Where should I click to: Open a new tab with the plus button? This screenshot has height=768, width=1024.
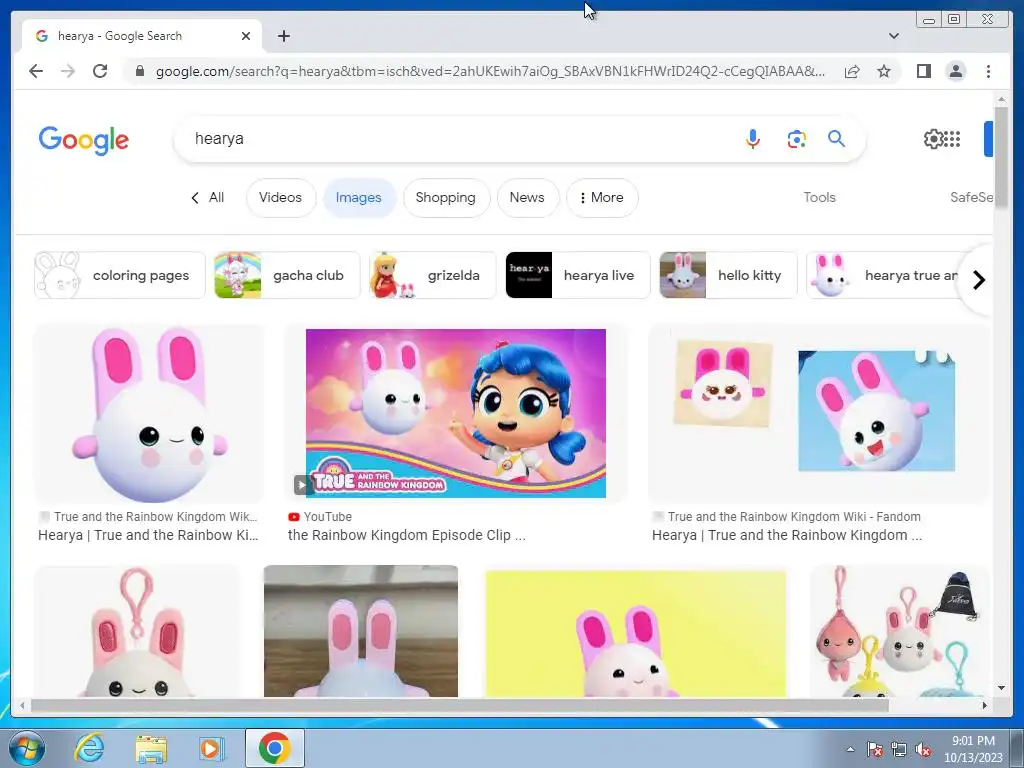[283, 36]
